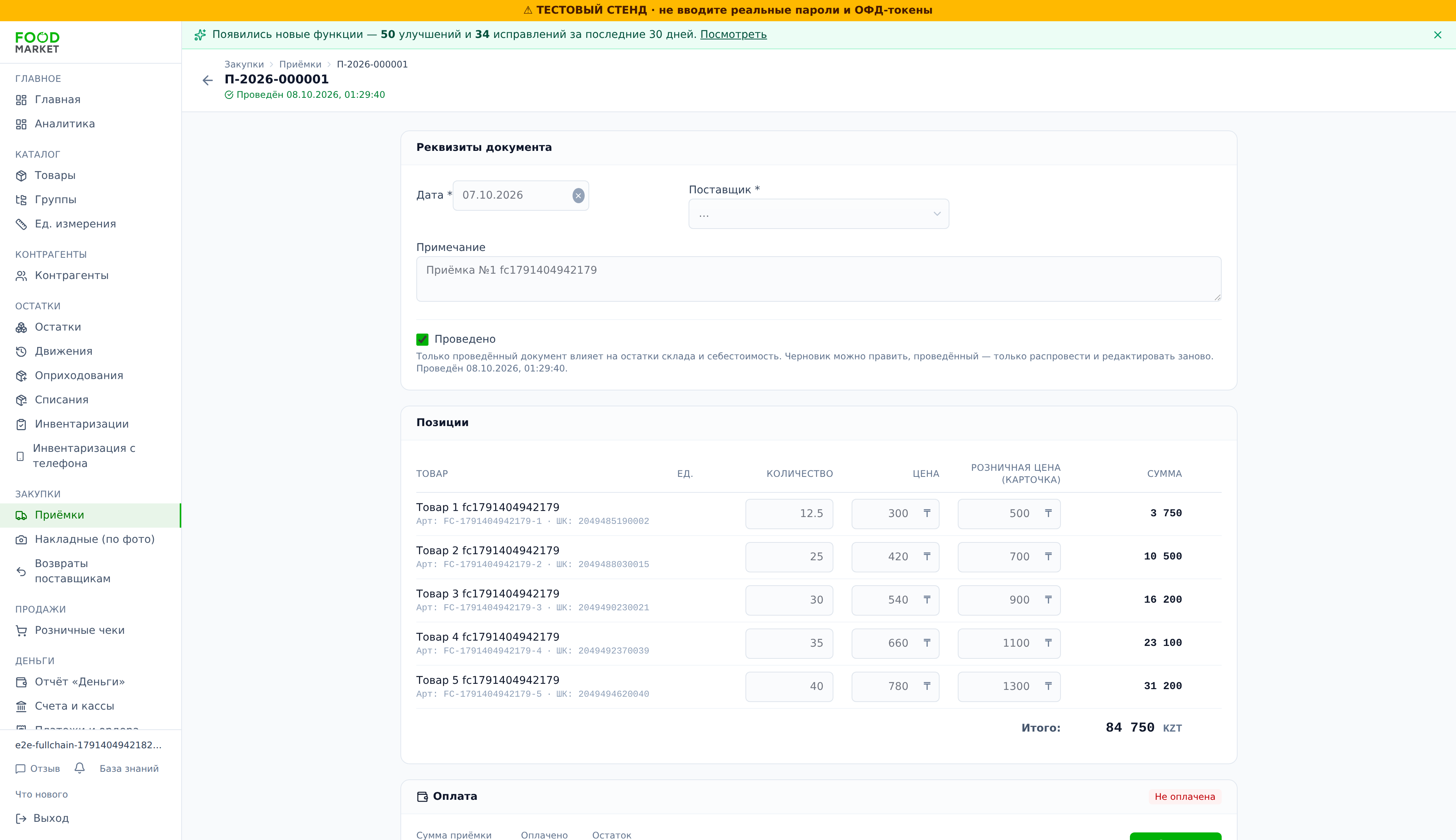Click the back arrow next to П-2026-000001

pos(208,80)
